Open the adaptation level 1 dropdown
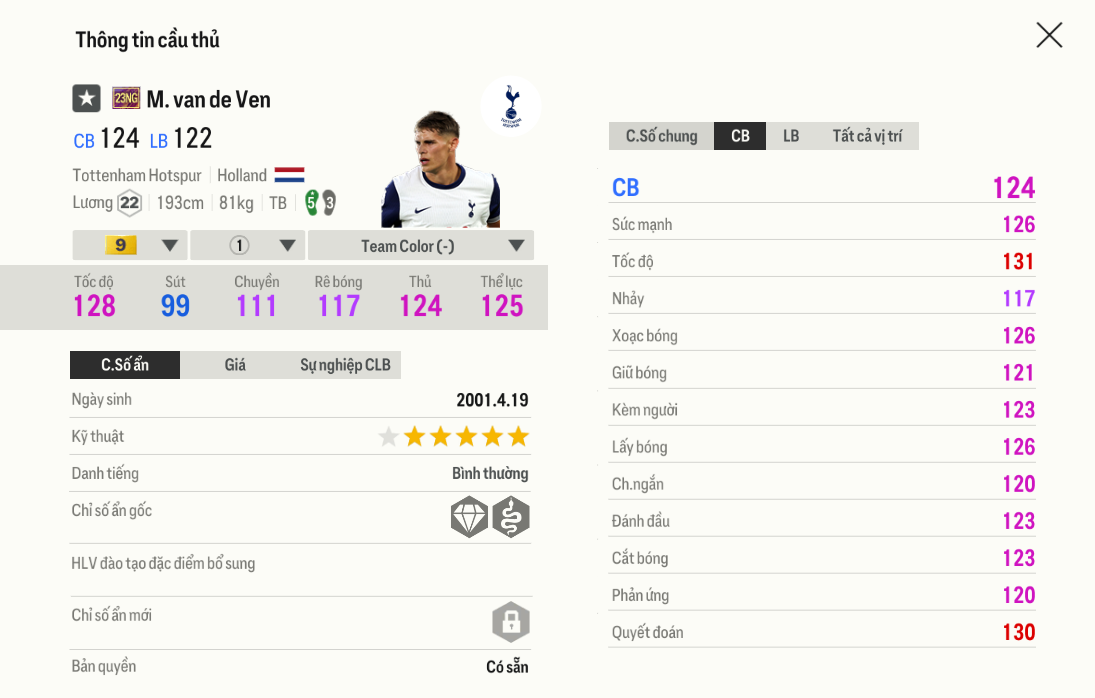This screenshot has width=1095, height=698. [x=248, y=245]
